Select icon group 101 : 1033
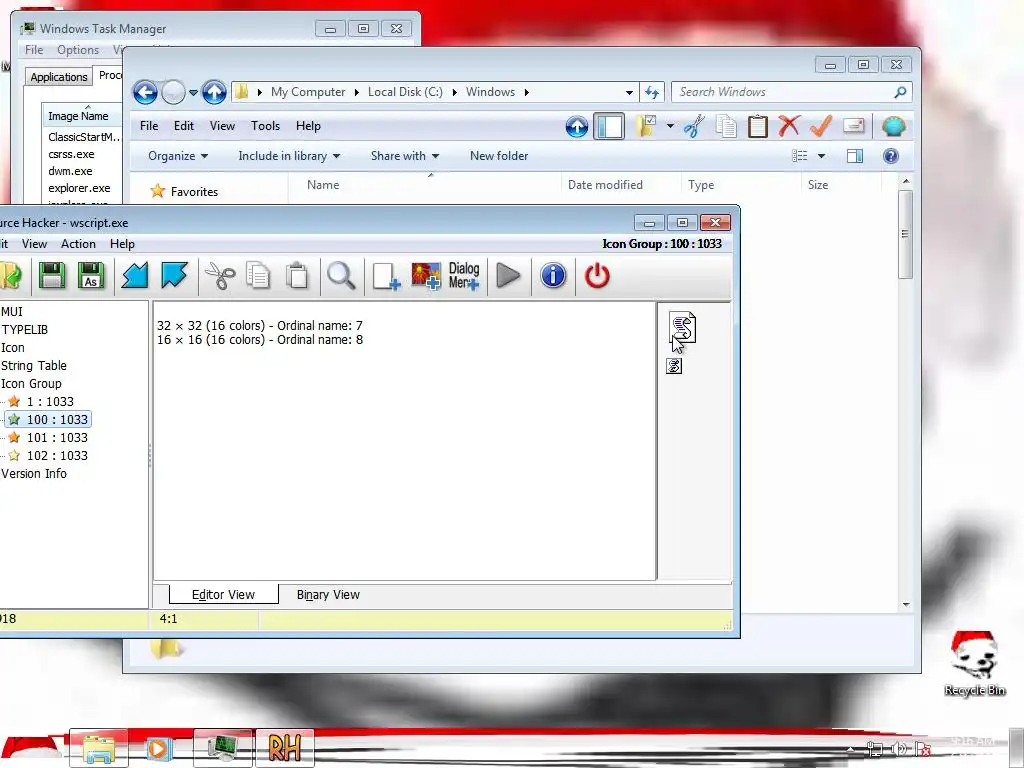Screen dimensions: 1024x768 tap(57, 438)
